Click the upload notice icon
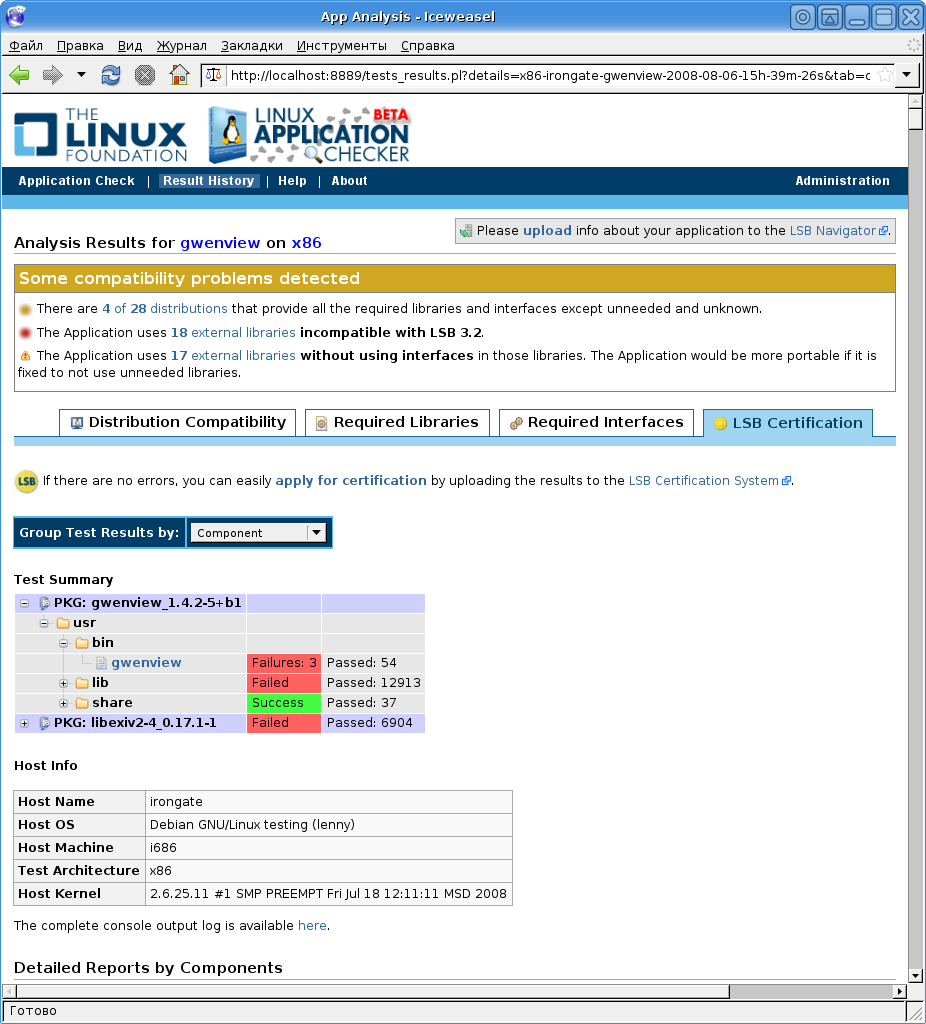 (x=466, y=231)
